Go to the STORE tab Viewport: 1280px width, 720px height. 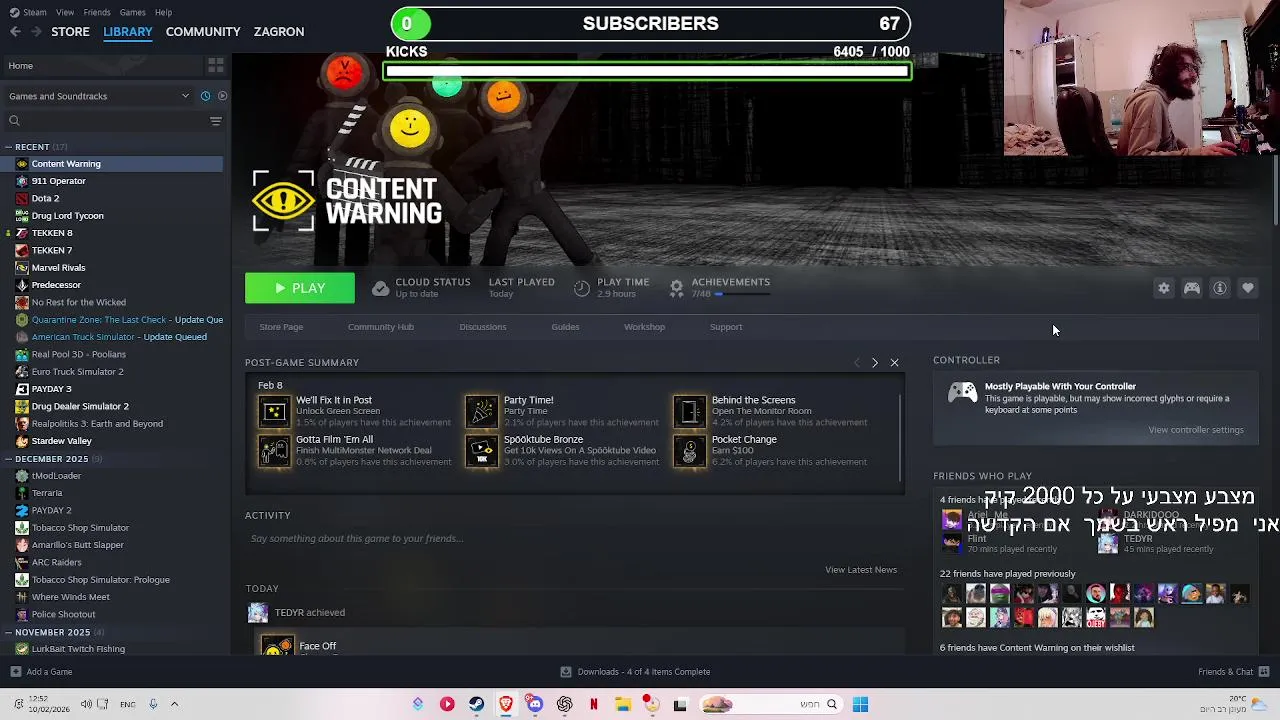pos(70,32)
